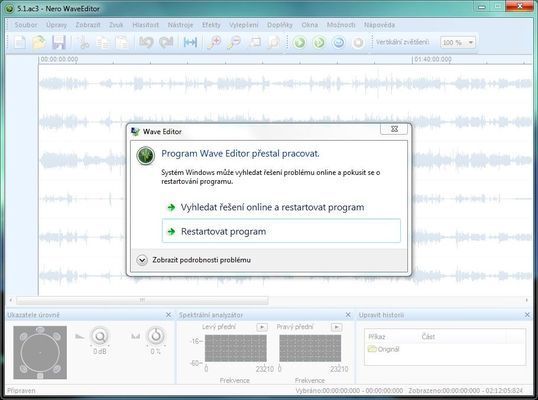The image size is (538, 400).
Task: Click the 0 % knob
Action: pos(156,336)
